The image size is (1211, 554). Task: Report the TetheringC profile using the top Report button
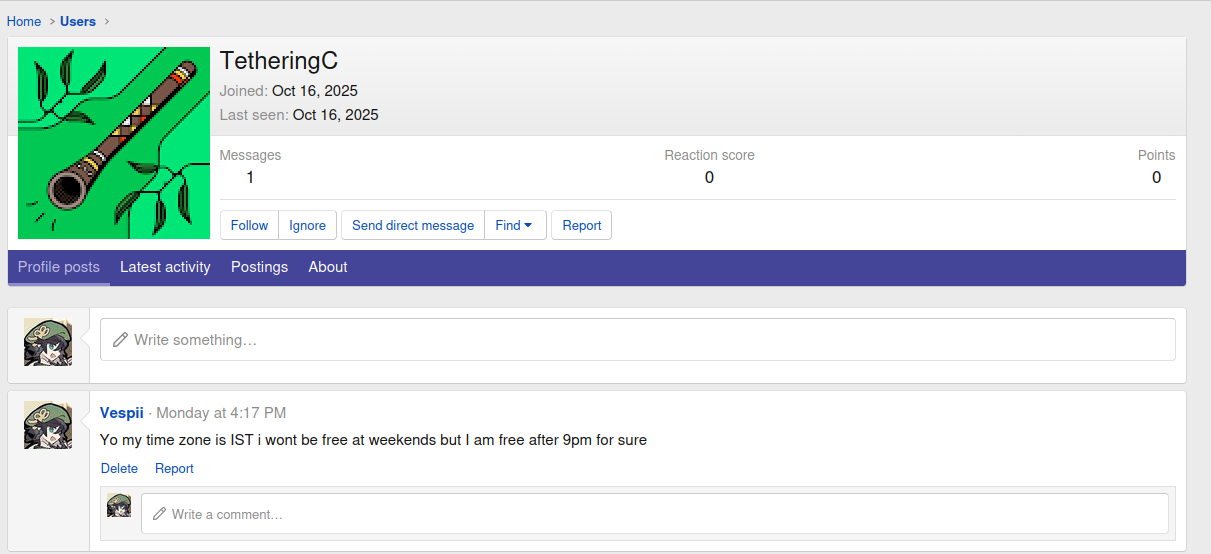point(581,225)
